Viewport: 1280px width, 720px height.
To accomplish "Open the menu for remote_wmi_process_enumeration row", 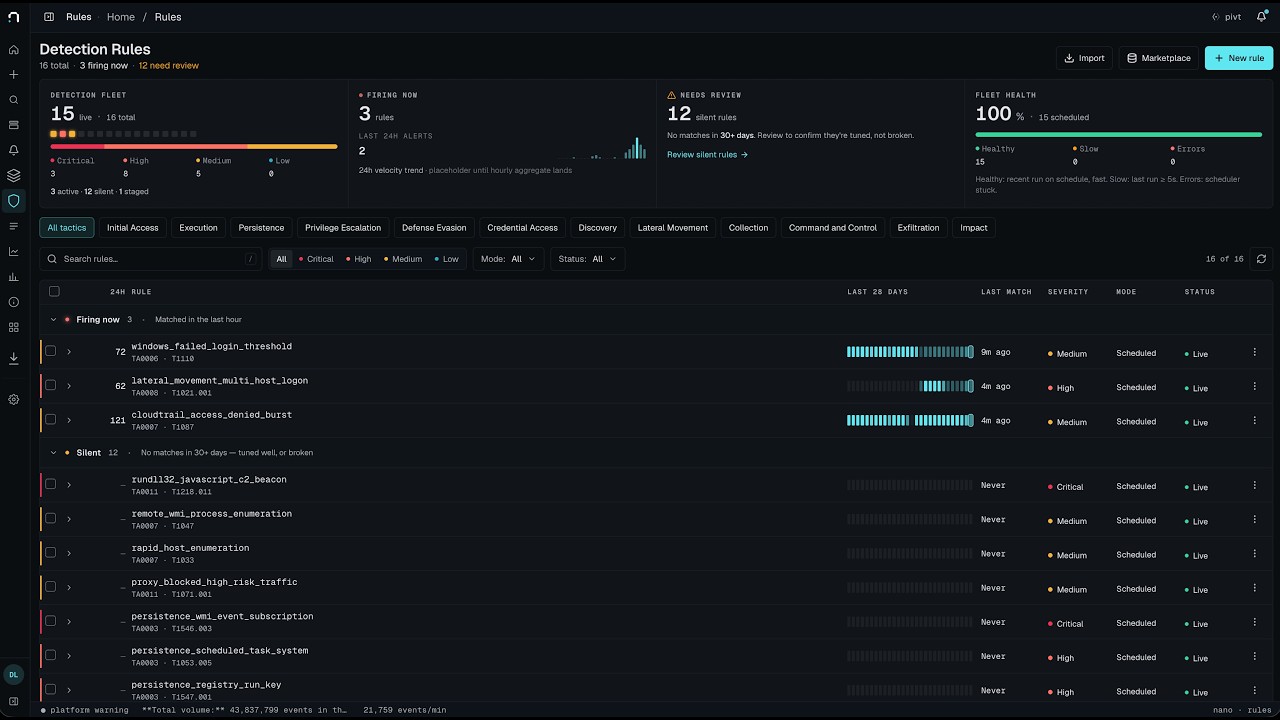I will (x=1254, y=519).
